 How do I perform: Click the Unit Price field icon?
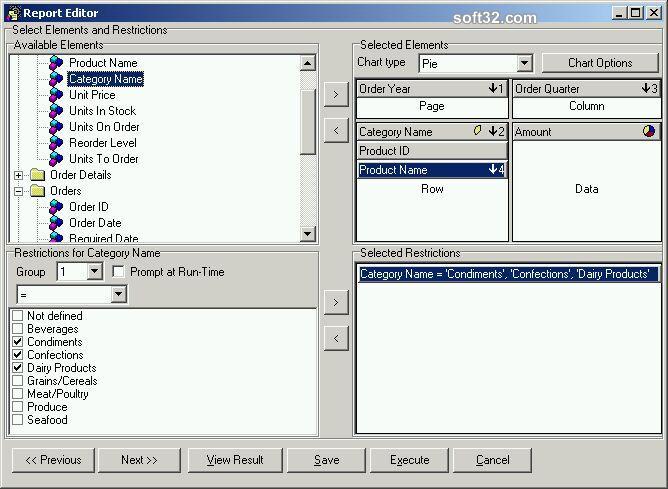pyautogui.click(x=56, y=95)
